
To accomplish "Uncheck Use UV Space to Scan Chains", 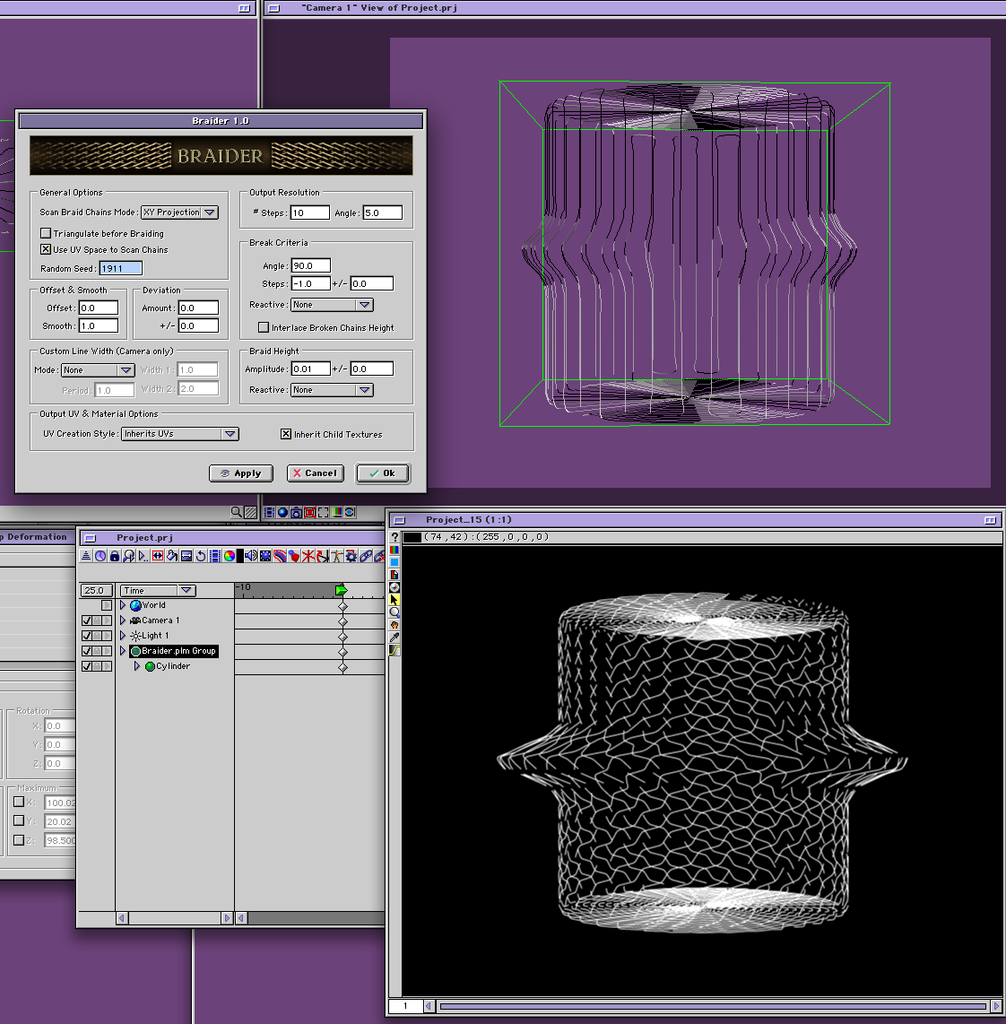I will (x=45, y=250).
